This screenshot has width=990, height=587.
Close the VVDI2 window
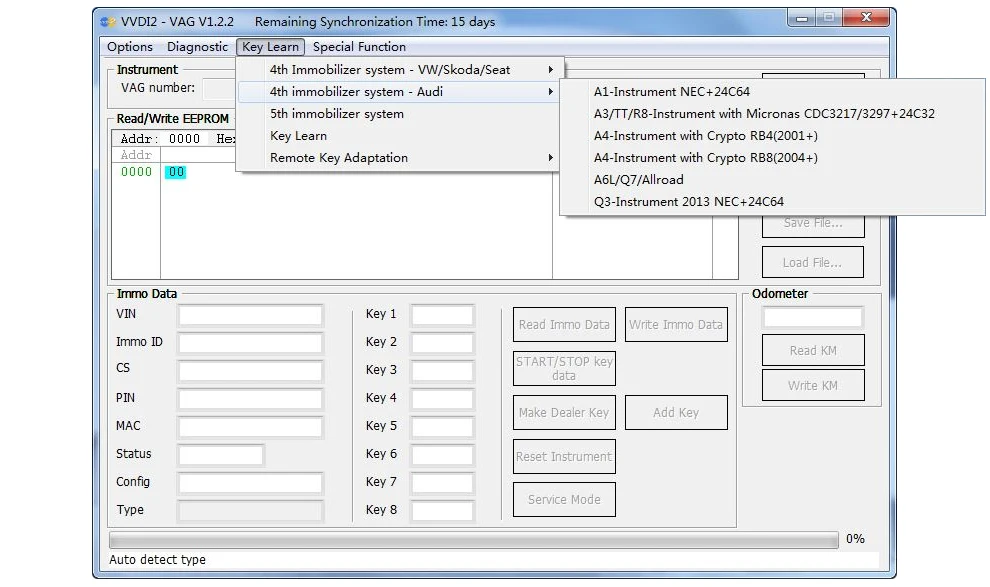[x=866, y=18]
